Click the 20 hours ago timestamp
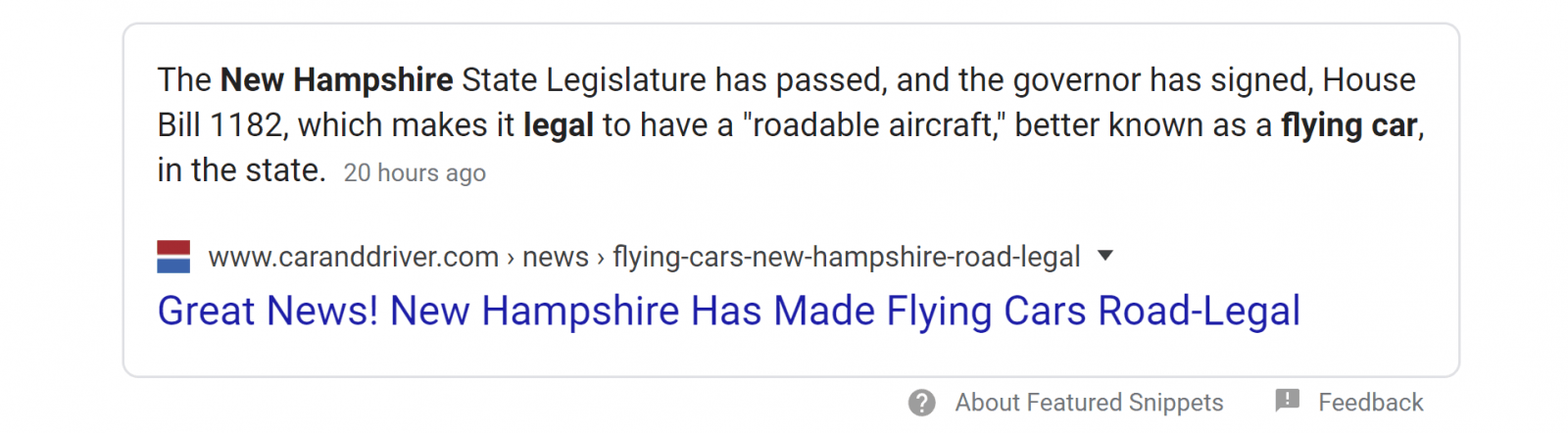The width and height of the screenshot is (1568, 433). [415, 173]
